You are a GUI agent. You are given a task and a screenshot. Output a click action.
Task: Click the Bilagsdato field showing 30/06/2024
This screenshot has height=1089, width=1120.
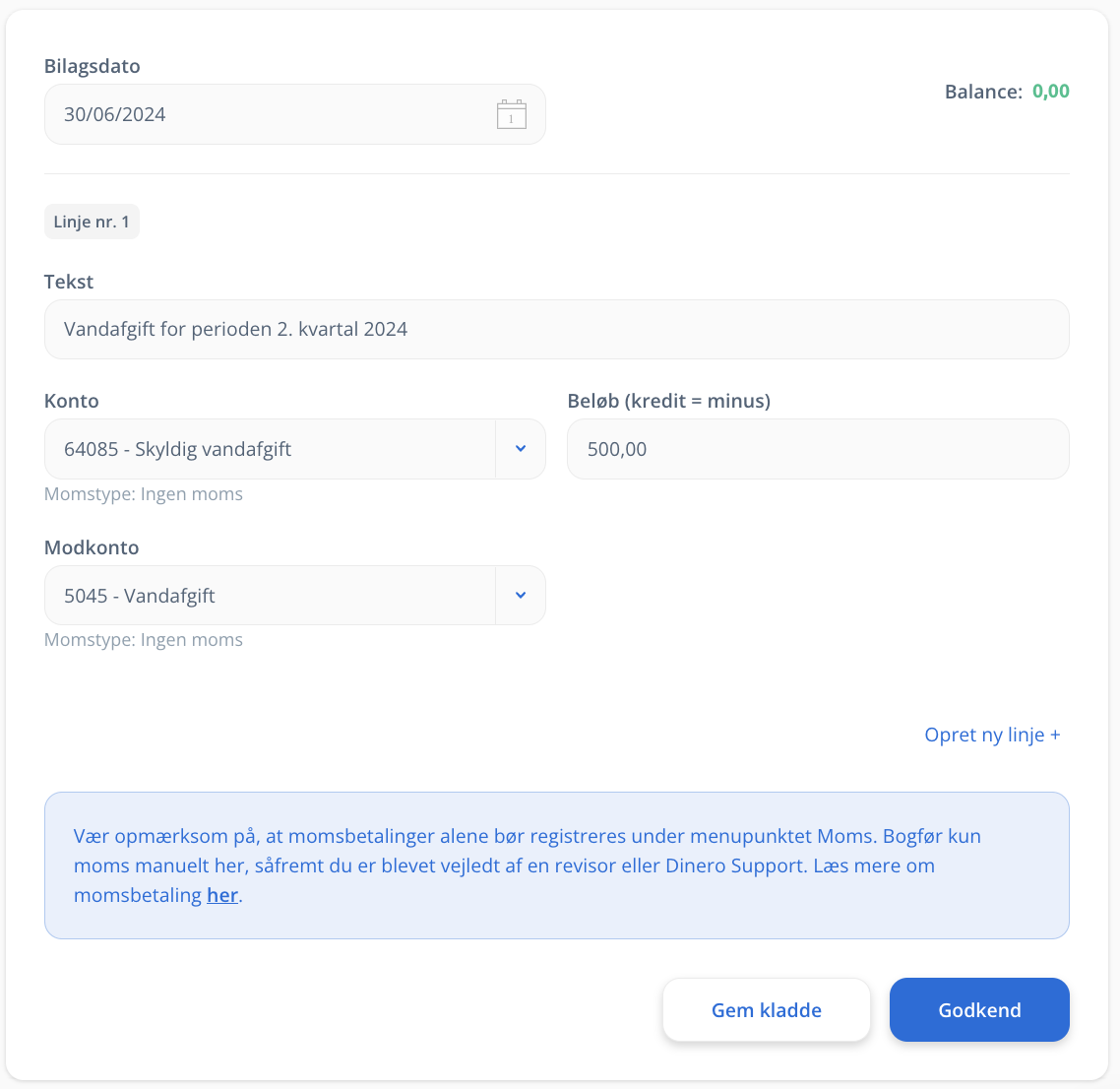point(295,114)
